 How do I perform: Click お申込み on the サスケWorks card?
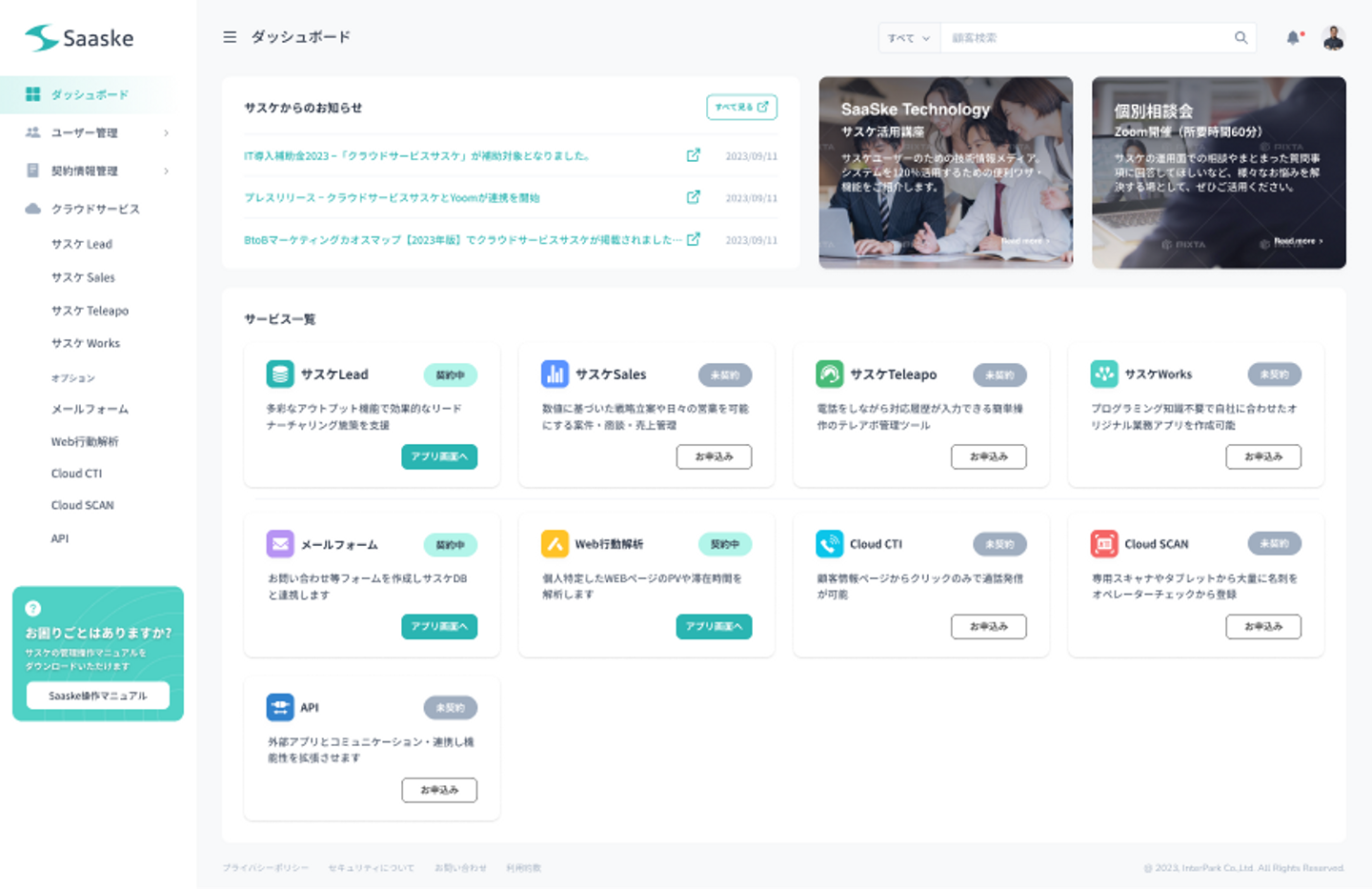(x=1263, y=456)
